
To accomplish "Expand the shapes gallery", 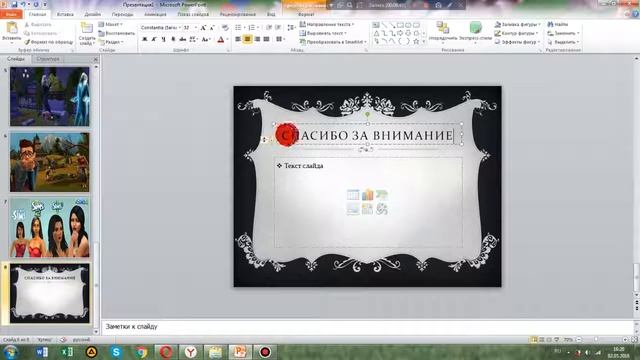I will point(424,42).
